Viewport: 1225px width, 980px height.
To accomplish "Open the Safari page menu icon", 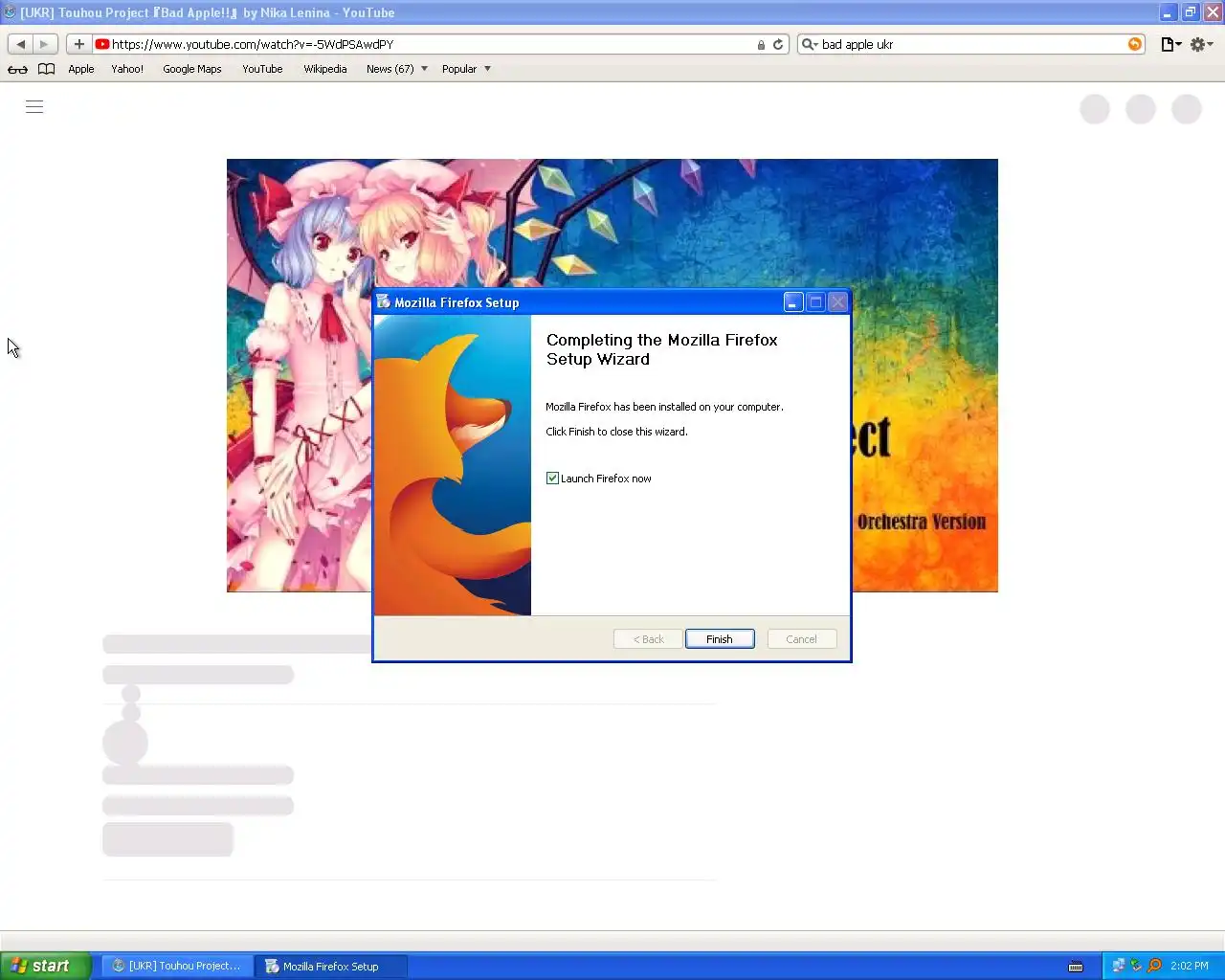I will click(x=1170, y=44).
